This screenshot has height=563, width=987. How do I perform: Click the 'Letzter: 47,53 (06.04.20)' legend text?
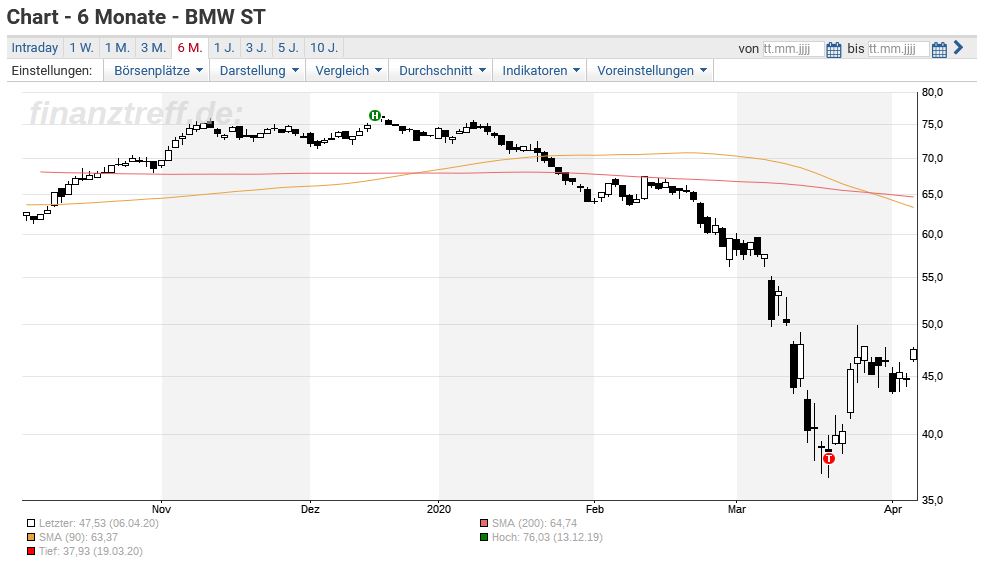coord(99,523)
